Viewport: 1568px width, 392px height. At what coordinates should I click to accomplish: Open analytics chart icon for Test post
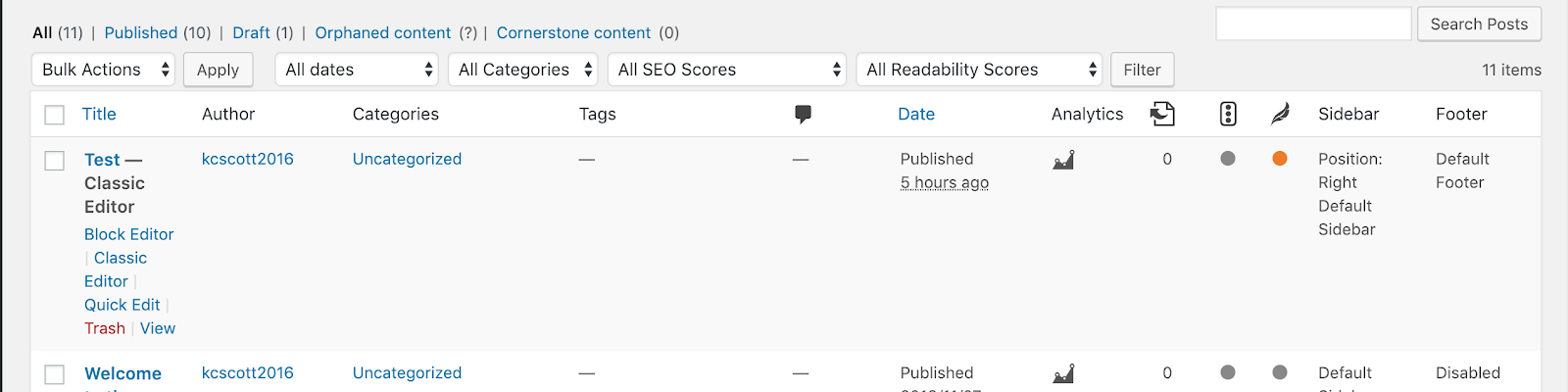(1063, 160)
